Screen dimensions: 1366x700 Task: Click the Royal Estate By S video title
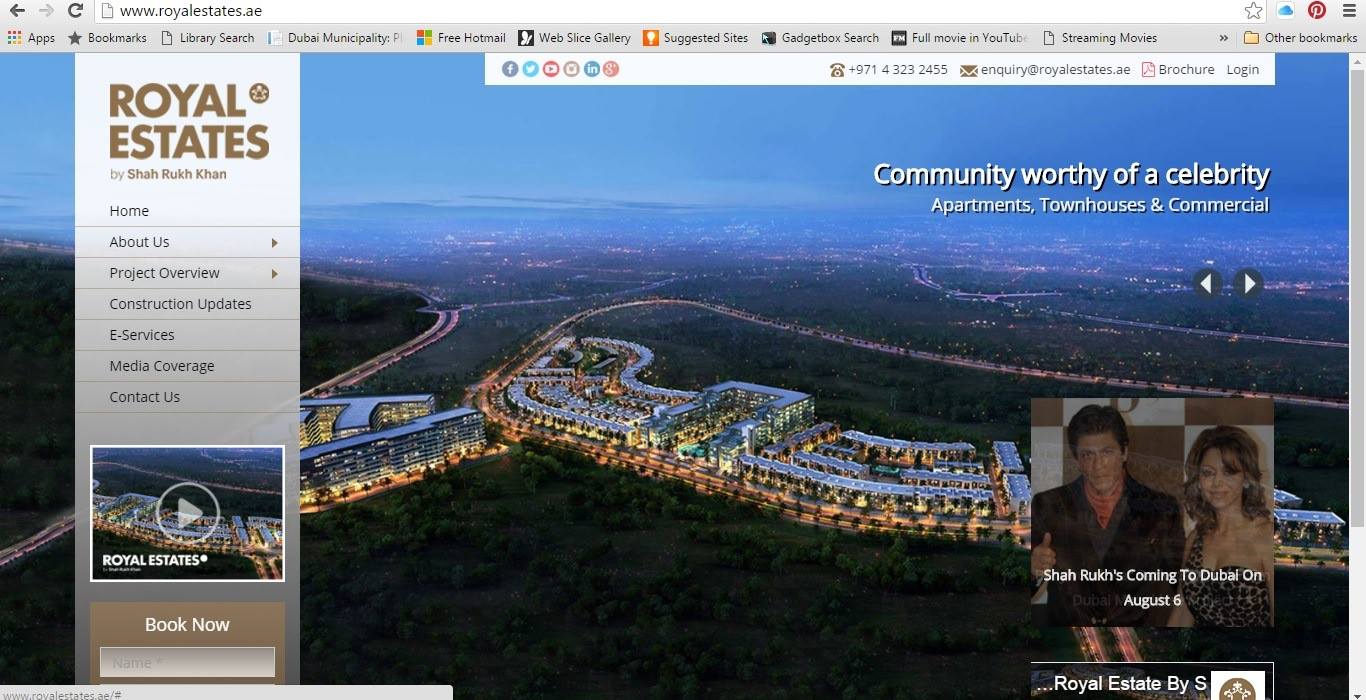tap(1119, 684)
